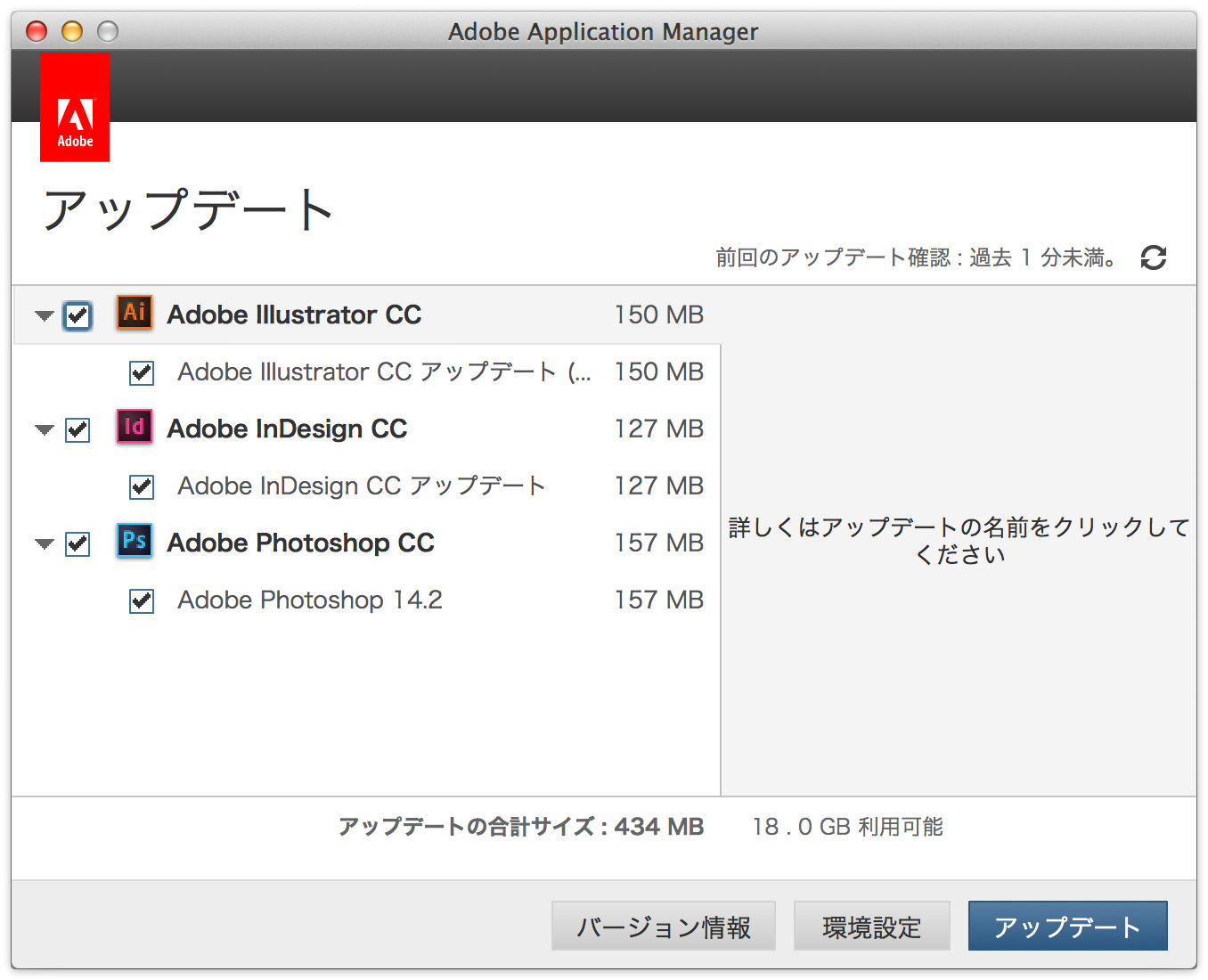Click the アップデート page heading
This screenshot has height=980, width=1208.
[188, 209]
